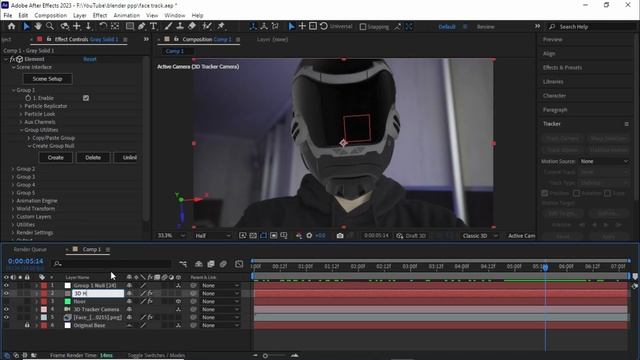This screenshot has height=360, width=640.
Task: Select the Rectangle shape tool
Action: pos(130,26)
